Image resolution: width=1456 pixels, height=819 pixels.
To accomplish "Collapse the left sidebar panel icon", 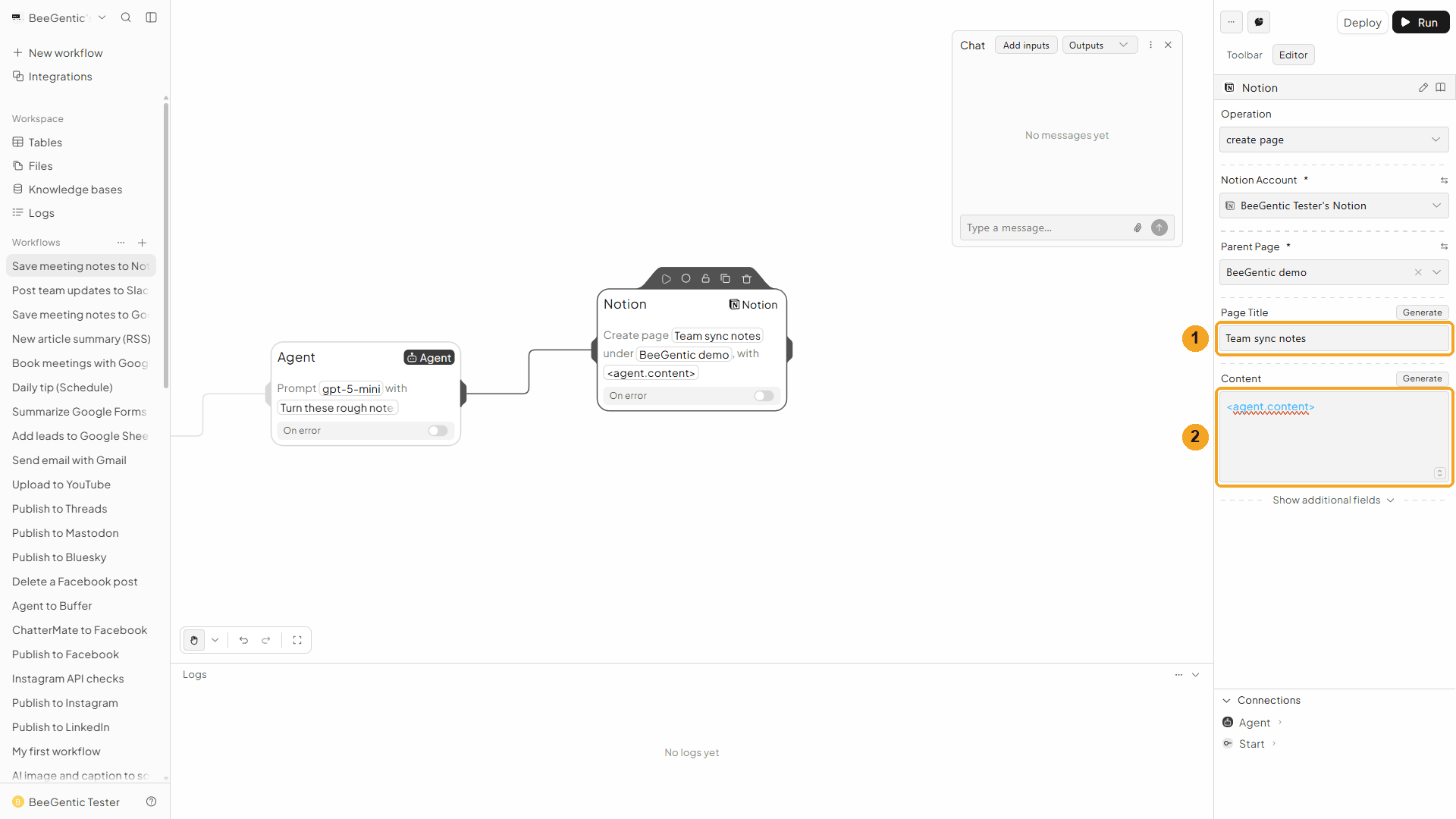I will tap(152, 17).
